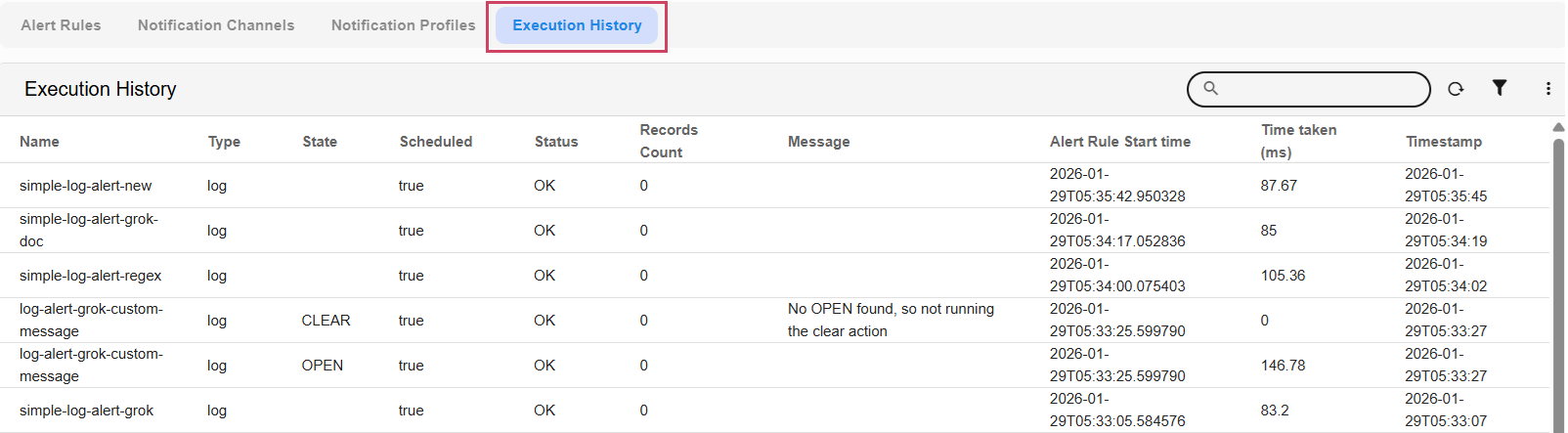Click the Timestamp column header
The image size is (1568, 433).
(1443, 142)
